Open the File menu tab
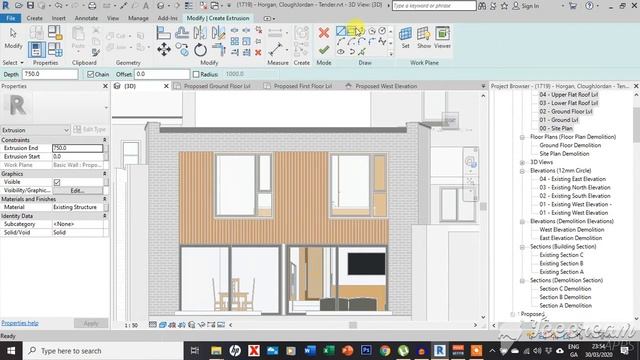640x360 pixels. pos(11,18)
